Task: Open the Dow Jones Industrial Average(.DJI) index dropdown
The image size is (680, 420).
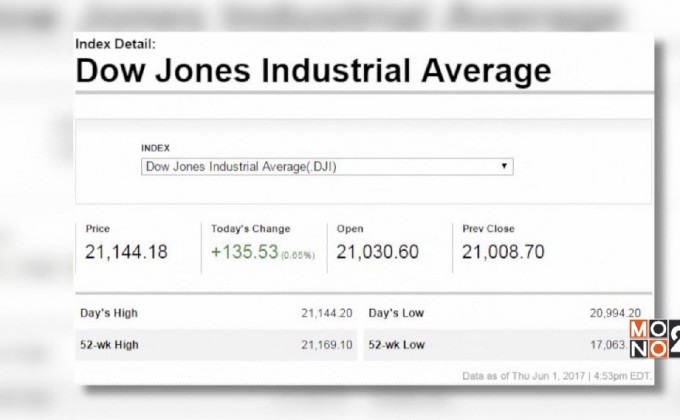Action: pyautogui.click(x=327, y=167)
